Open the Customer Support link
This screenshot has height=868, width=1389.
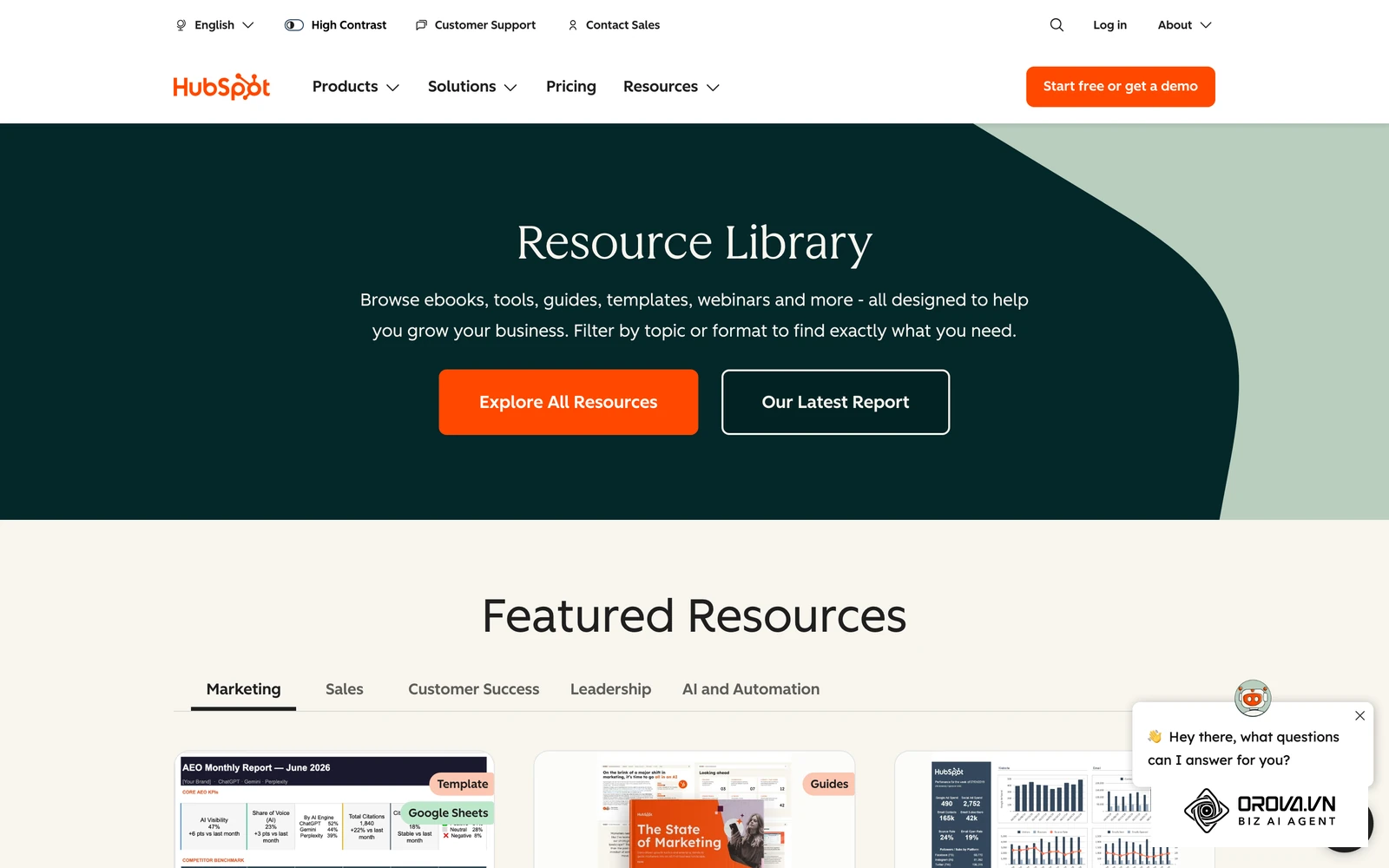point(484,25)
